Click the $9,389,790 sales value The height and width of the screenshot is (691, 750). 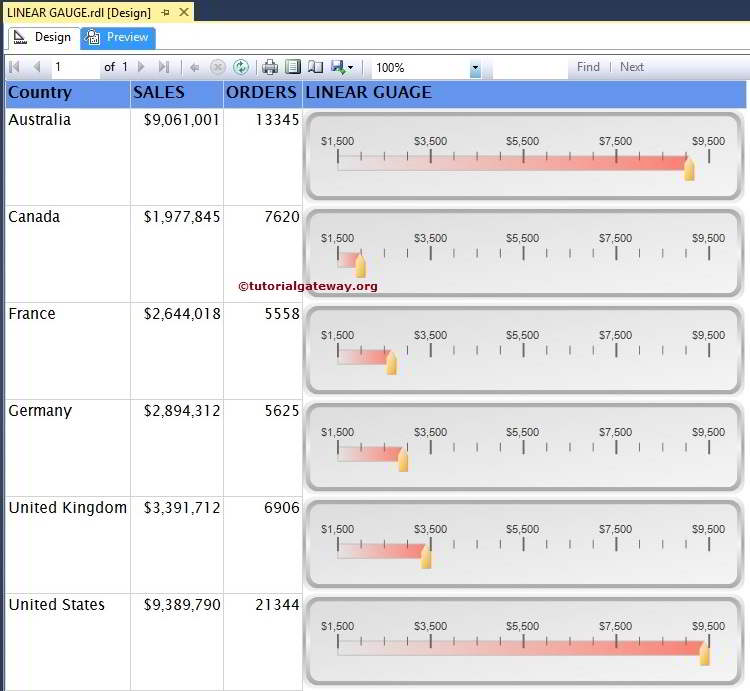point(182,605)
